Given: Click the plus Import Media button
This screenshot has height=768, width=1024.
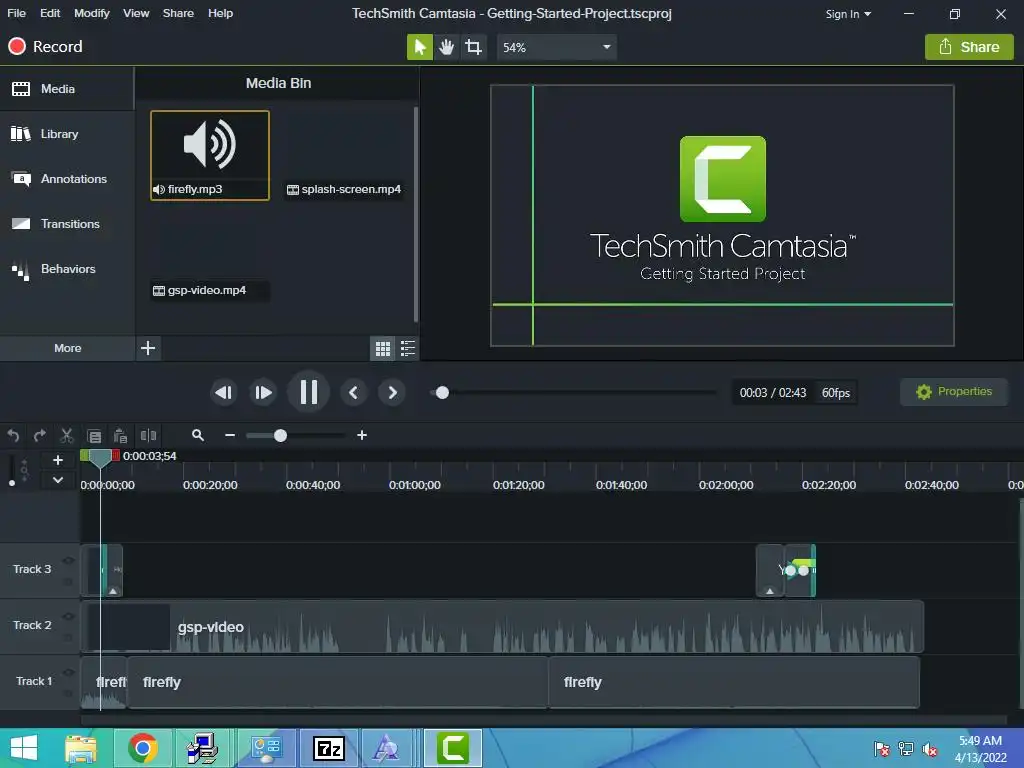Looking at the screenshot, I should [x=148, y=348].
